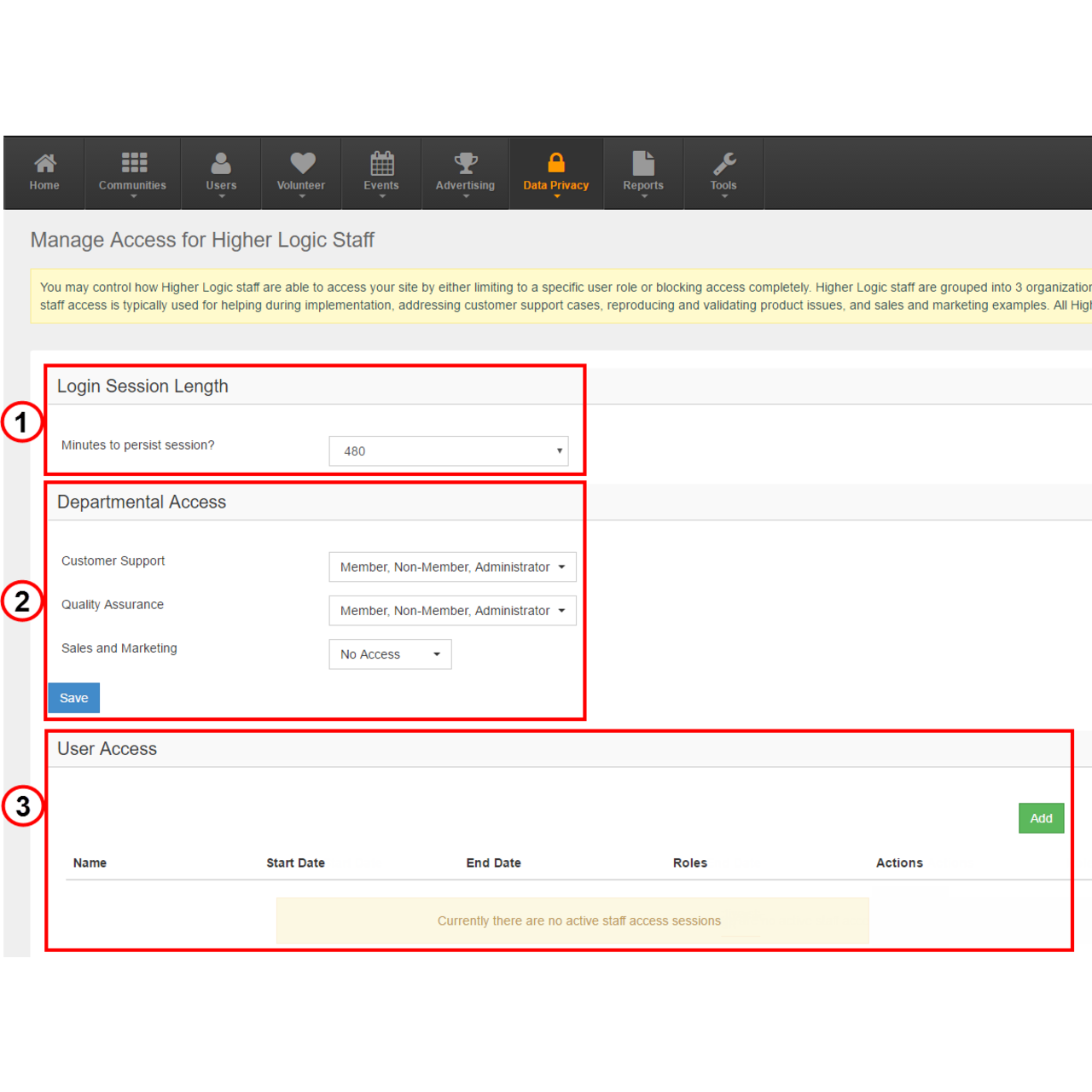Click the End Date column header

coord(493,863)
